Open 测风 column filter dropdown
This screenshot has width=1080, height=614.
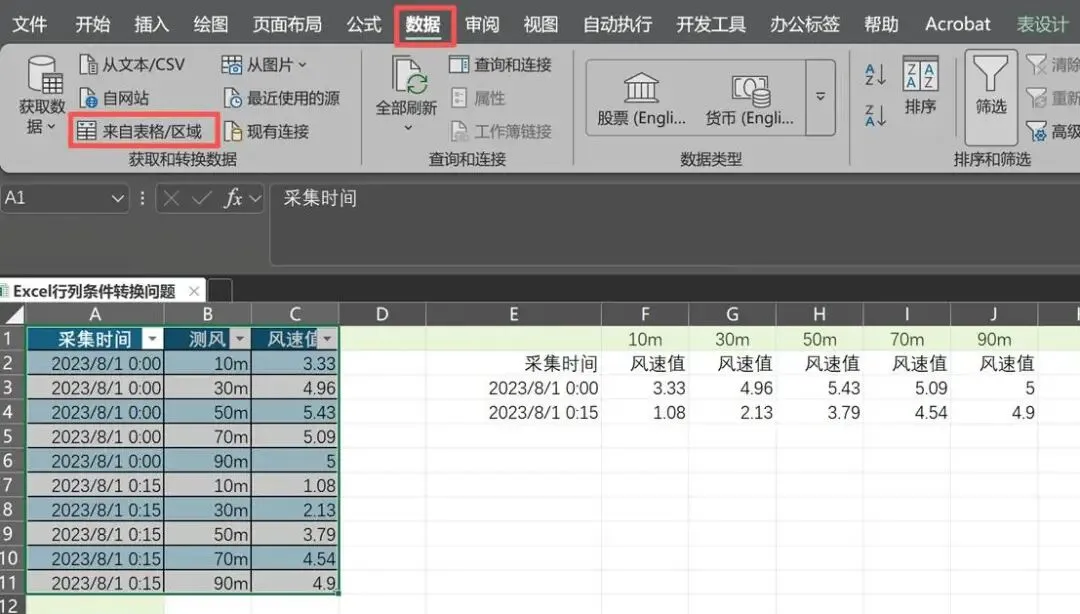[x=240, y=339]
